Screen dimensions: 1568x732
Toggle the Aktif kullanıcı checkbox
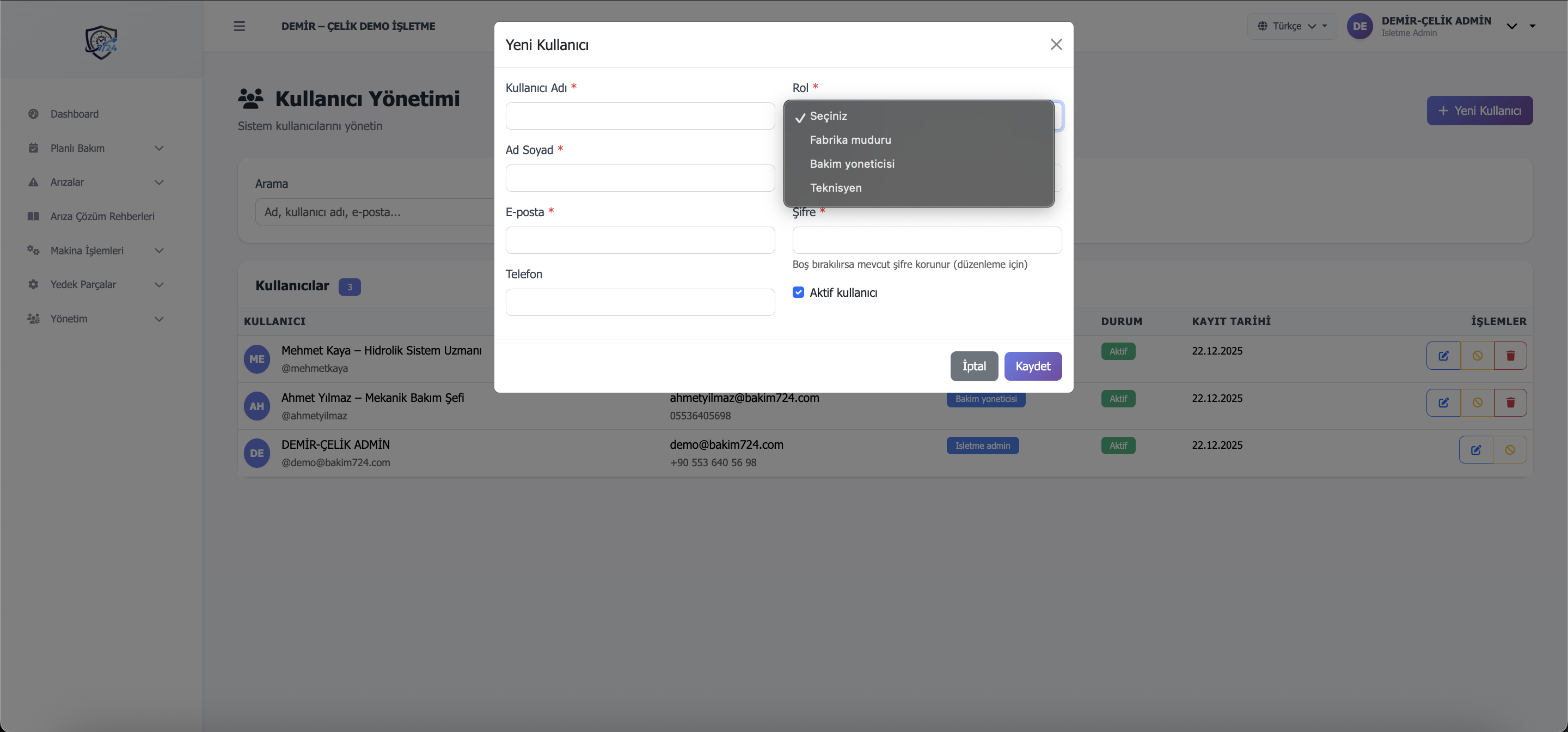(x=798, y=292)
